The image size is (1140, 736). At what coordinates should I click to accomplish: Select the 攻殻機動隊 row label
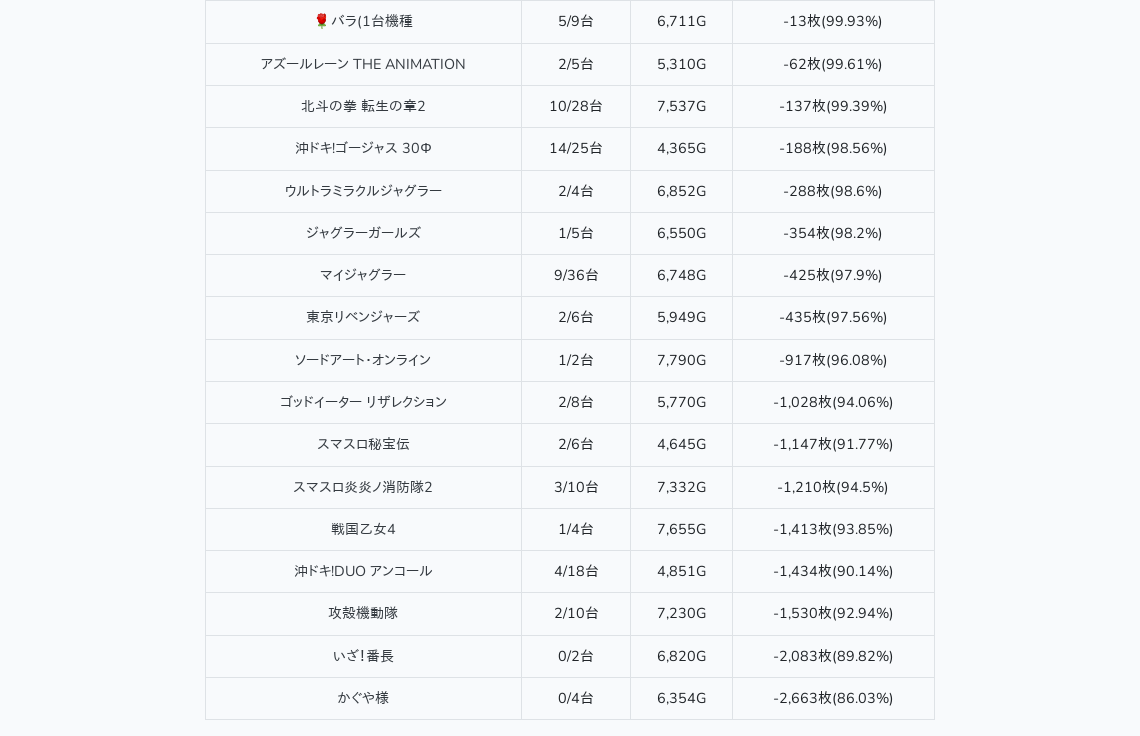pos(363,613)
